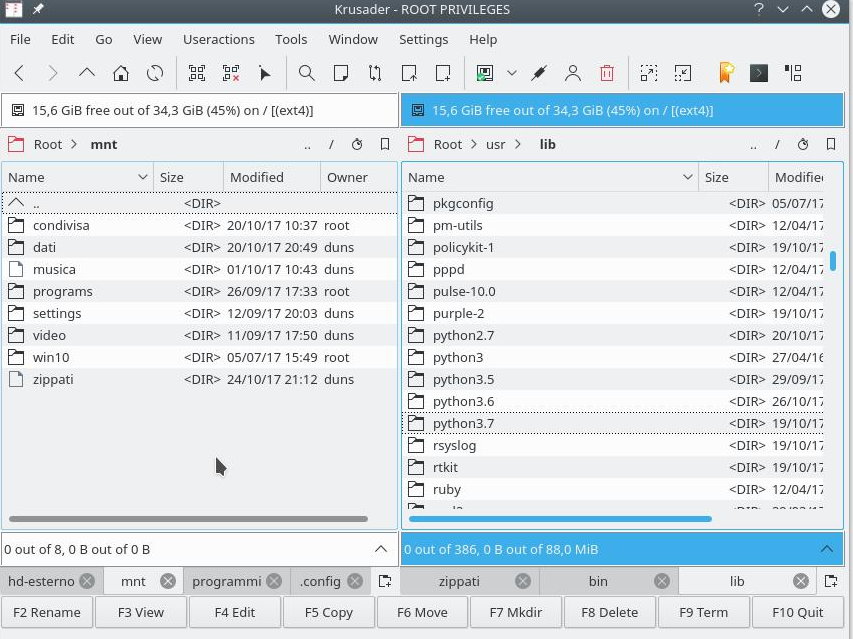853x639 pixels.
Task: Toggle the terminal emulator icon
Action: pos(759,73)
